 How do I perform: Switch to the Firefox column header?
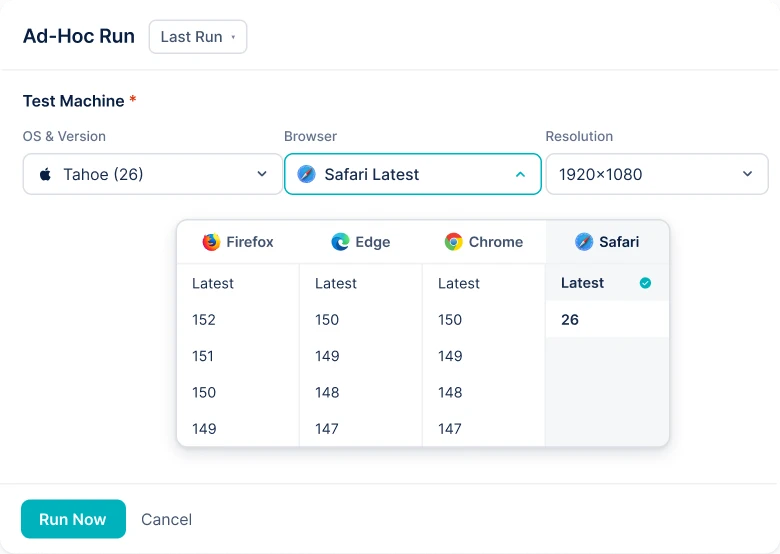pos(238,242)
